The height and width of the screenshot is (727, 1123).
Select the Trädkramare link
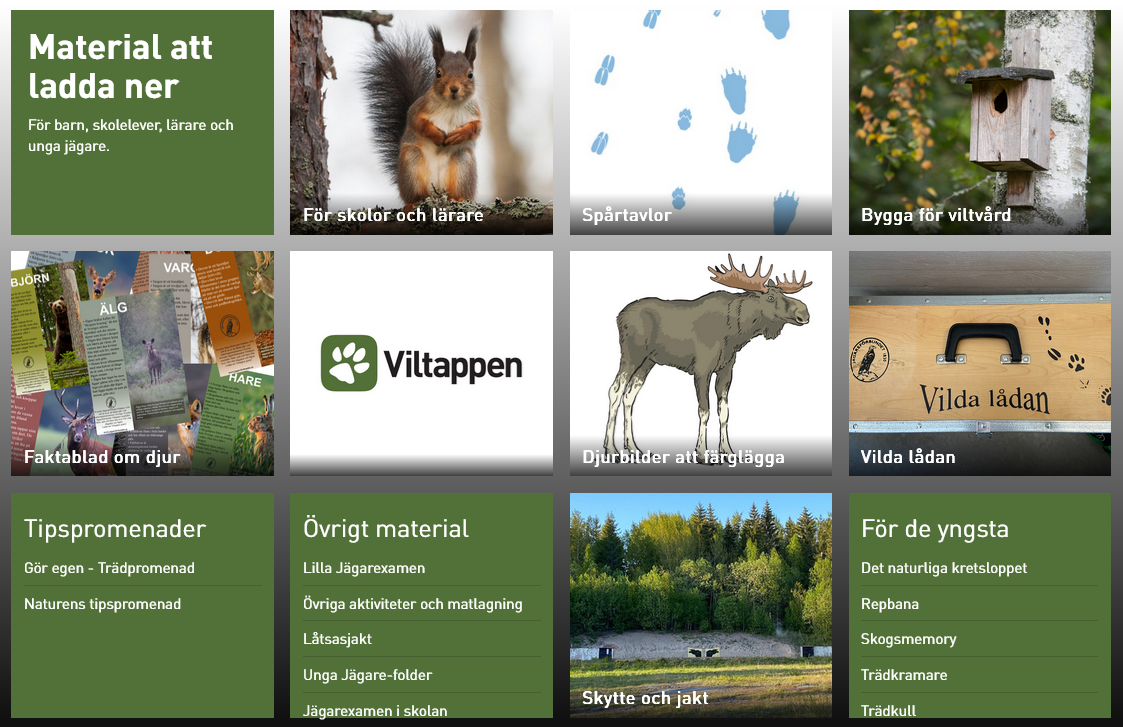(904, 675)
